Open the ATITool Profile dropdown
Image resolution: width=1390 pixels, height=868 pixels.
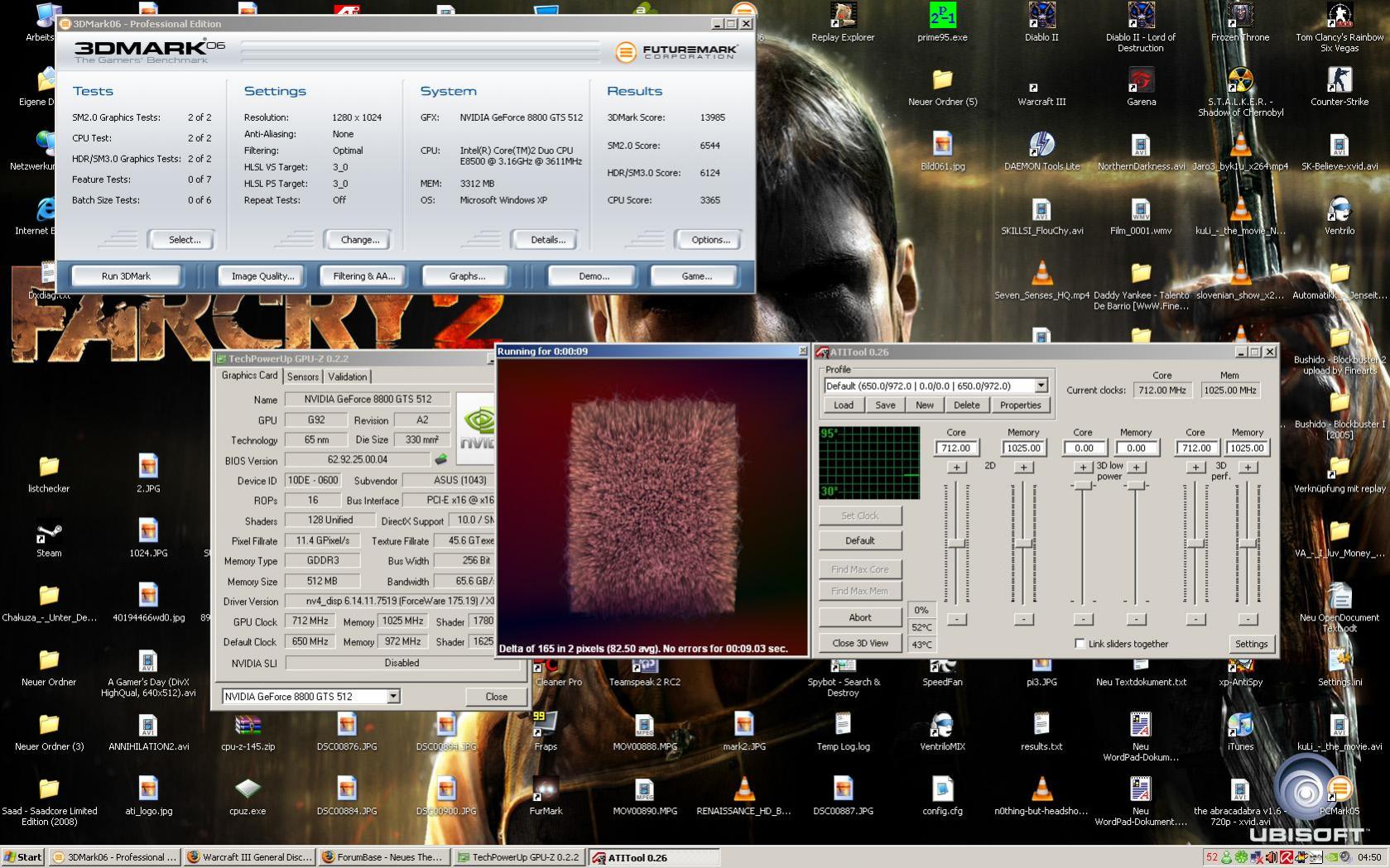point(1041,386)
